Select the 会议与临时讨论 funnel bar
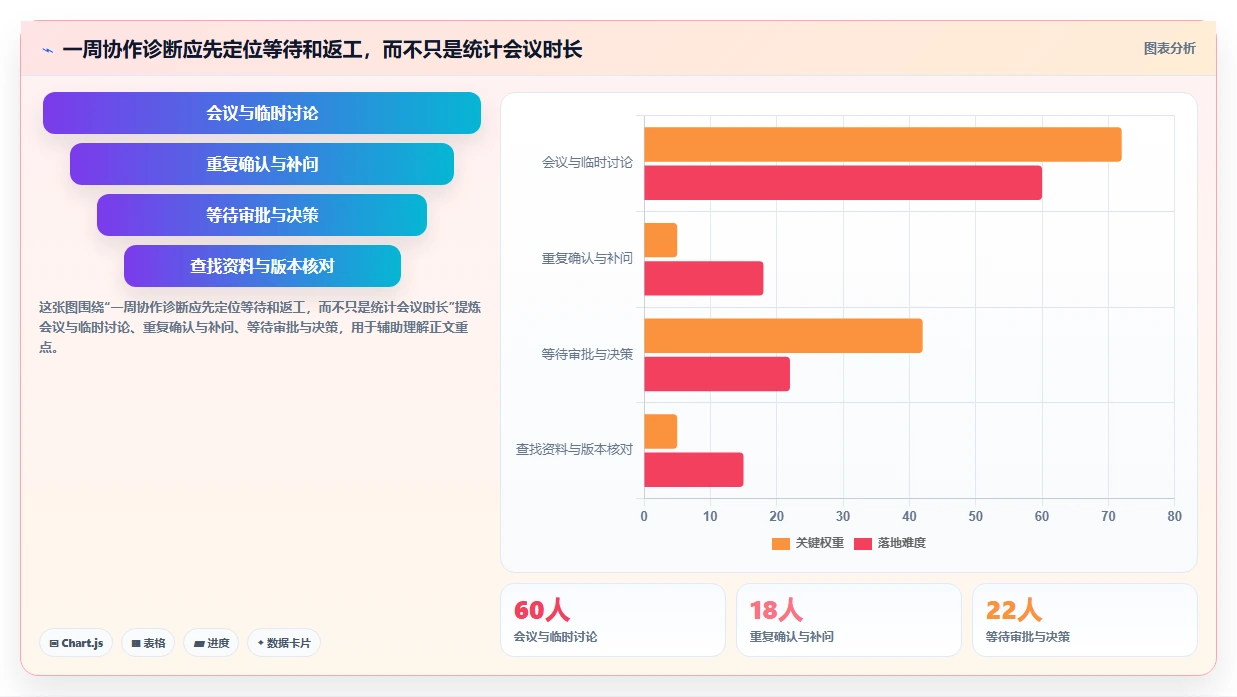Image resolution: width=1237 pixels, height=697 pixels. [262, 113]
